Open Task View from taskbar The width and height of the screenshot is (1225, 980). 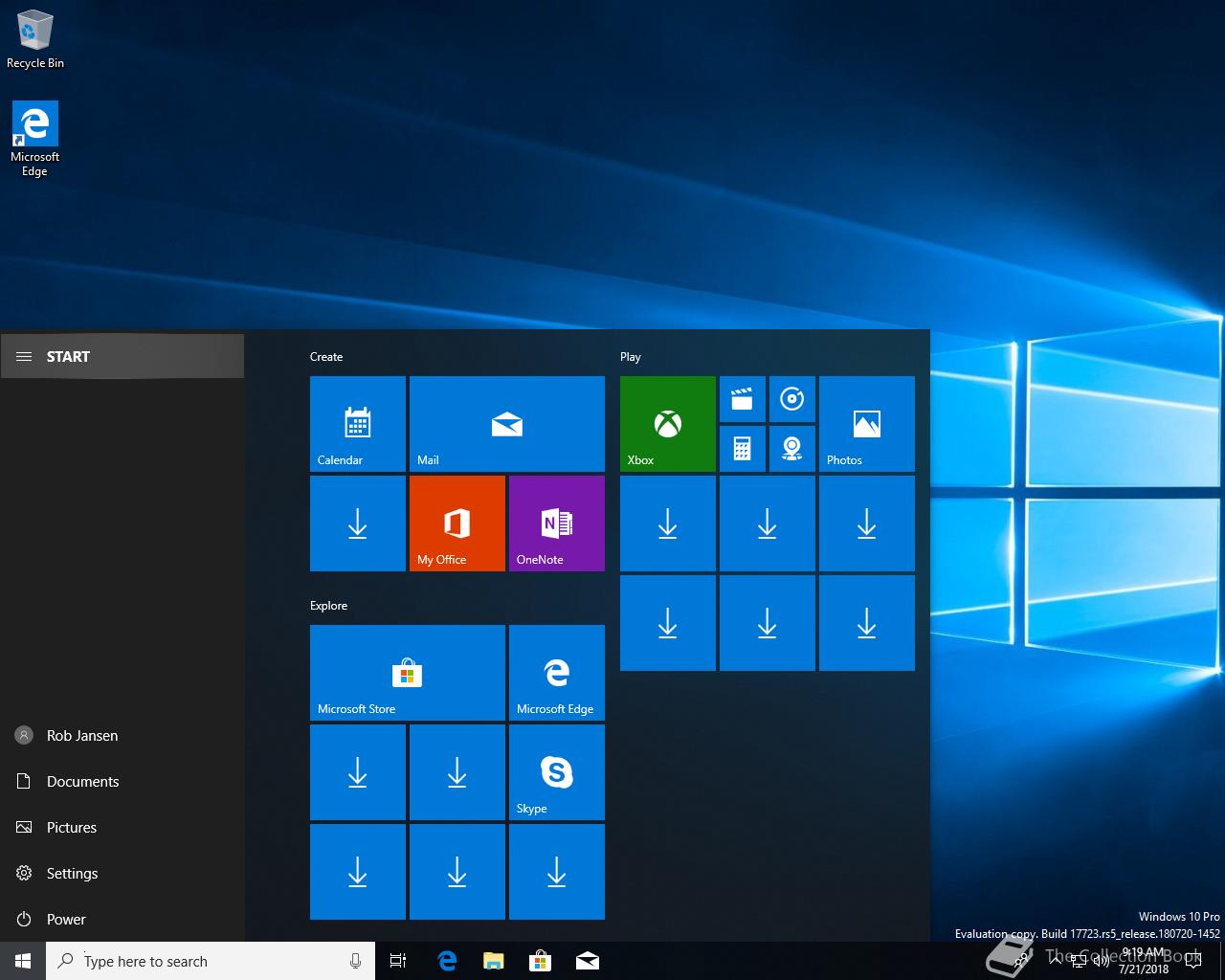(x=398, y=961)
